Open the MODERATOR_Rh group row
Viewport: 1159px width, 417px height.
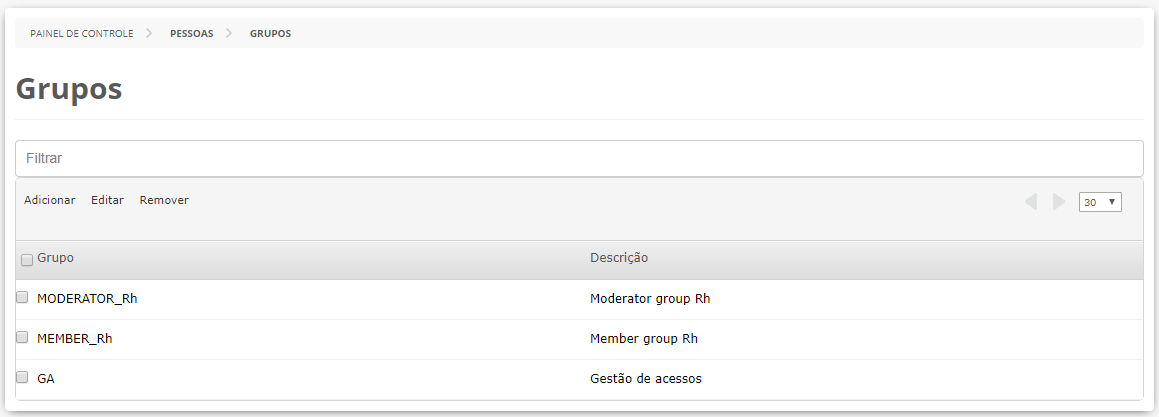point(87,298)
